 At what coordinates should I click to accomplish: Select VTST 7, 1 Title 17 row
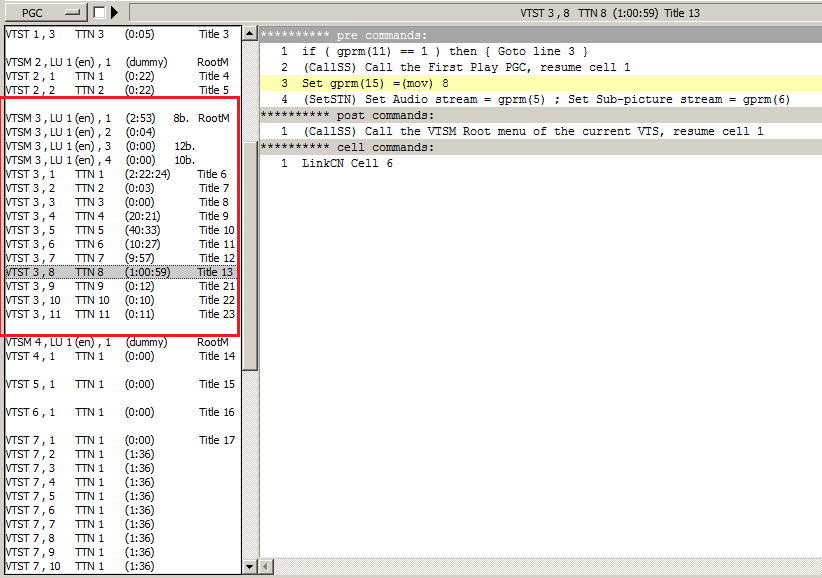click(x=122, y=441)
